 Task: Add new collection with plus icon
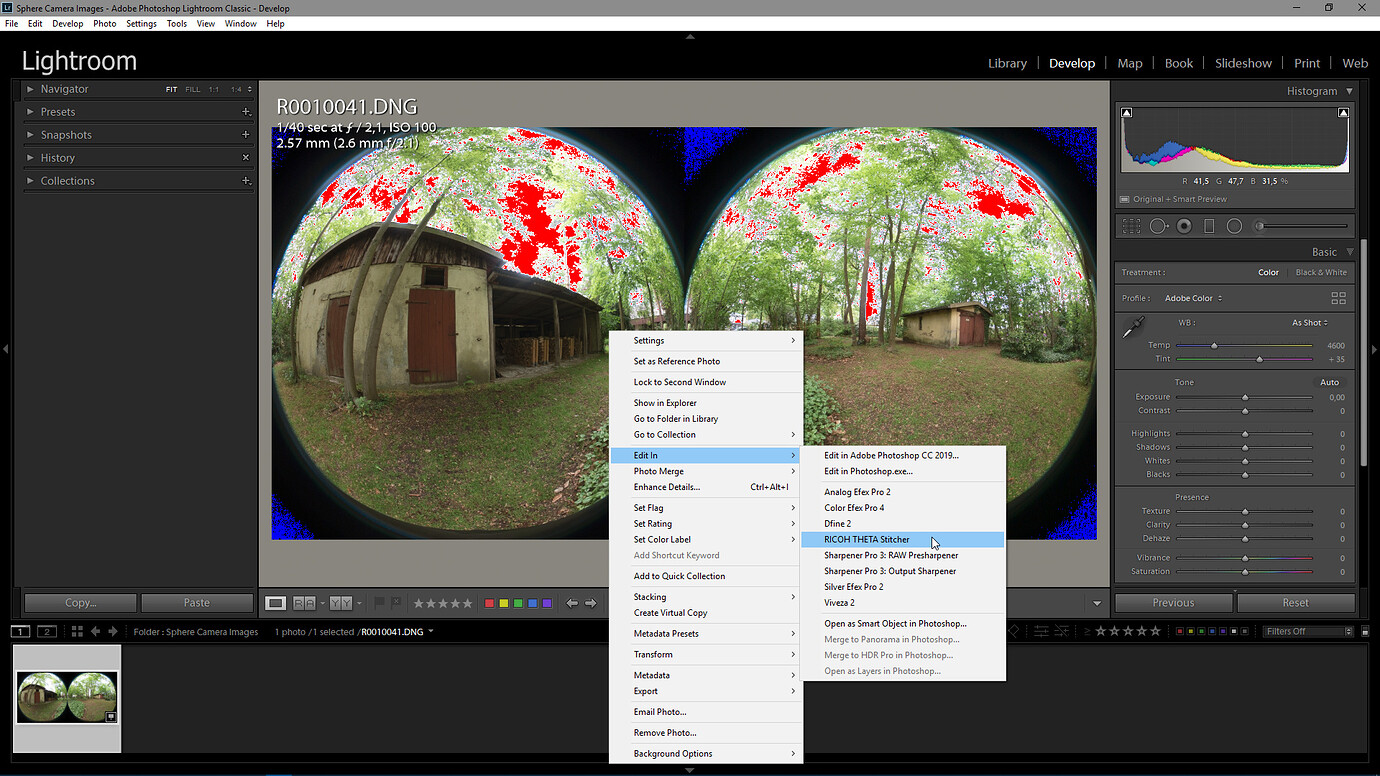246,180
